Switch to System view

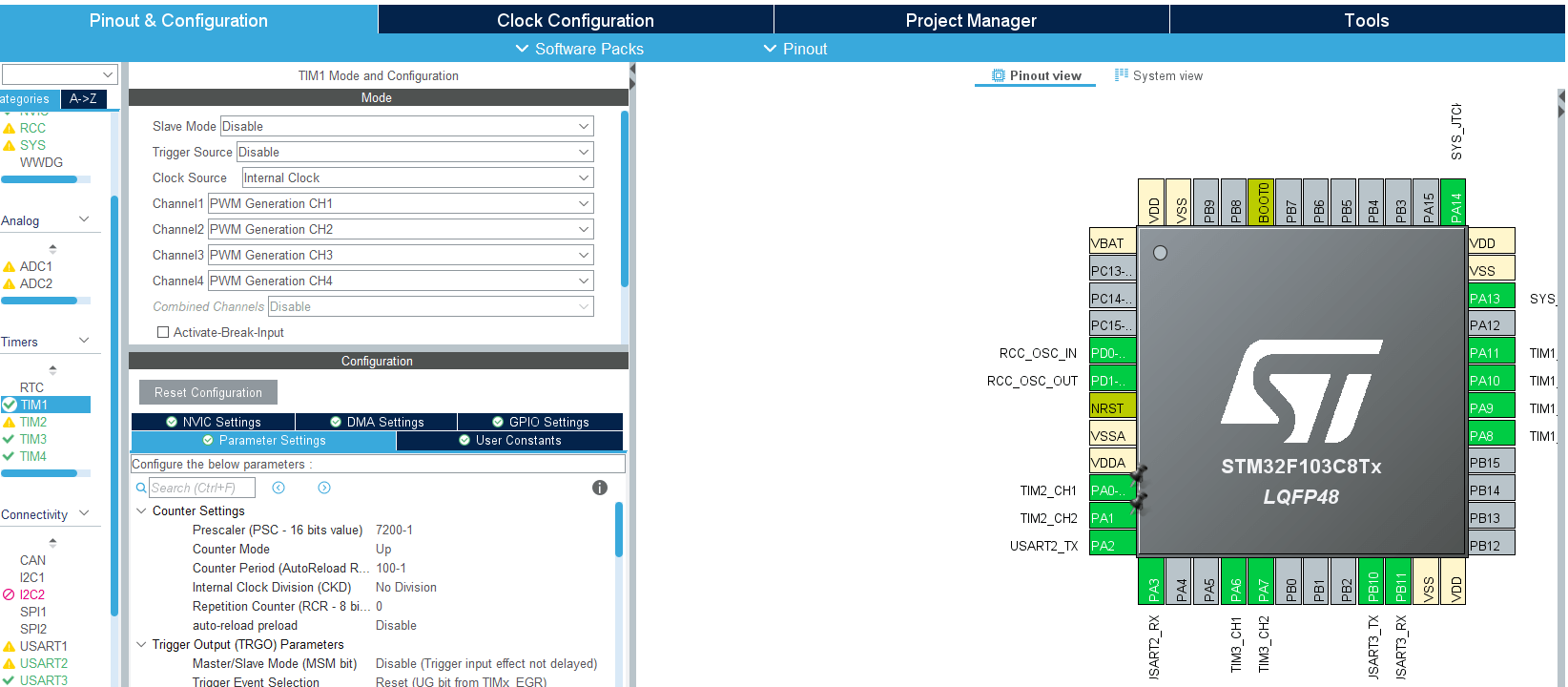[x=1159, y=75]
